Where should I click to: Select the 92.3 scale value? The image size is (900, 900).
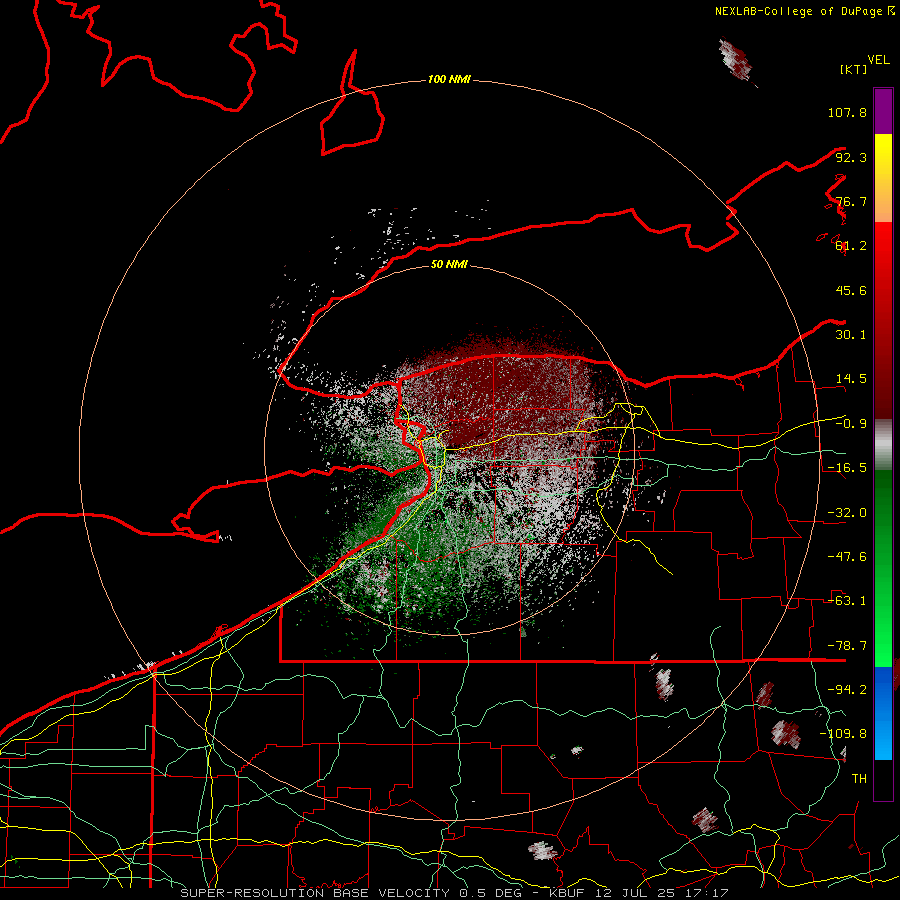(851, 157)
